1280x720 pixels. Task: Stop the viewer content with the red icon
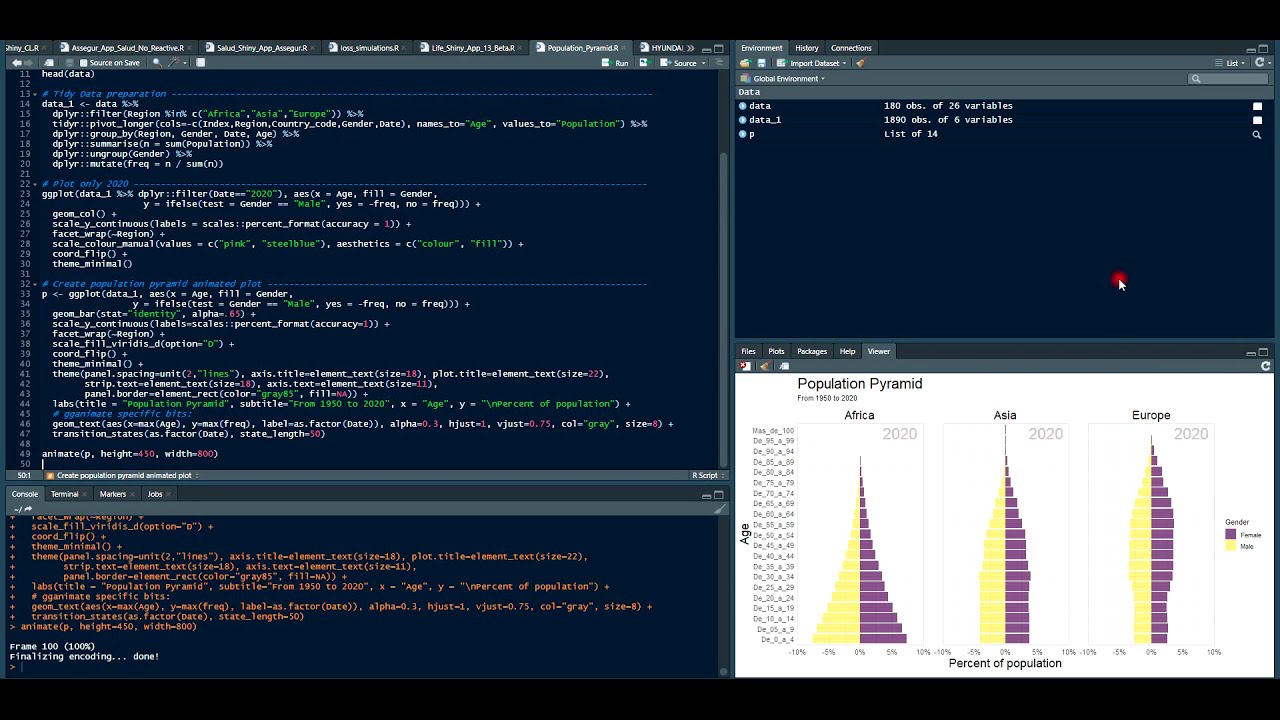tap(744, 366)
